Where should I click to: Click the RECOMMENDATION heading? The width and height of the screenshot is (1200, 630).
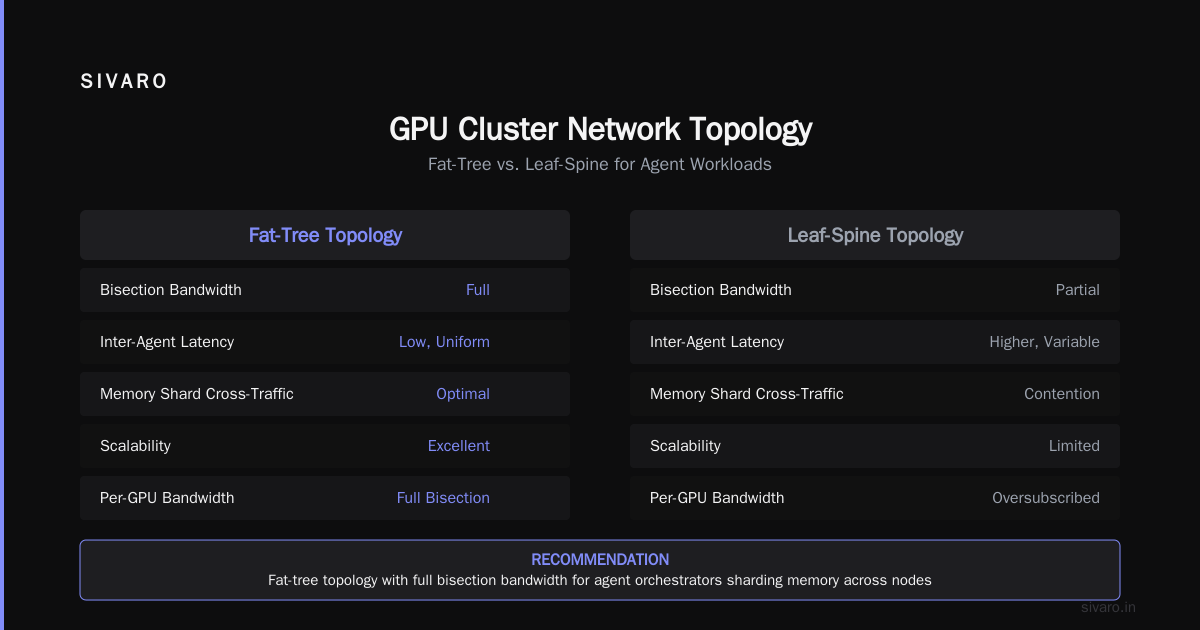[x=600, y=560]
